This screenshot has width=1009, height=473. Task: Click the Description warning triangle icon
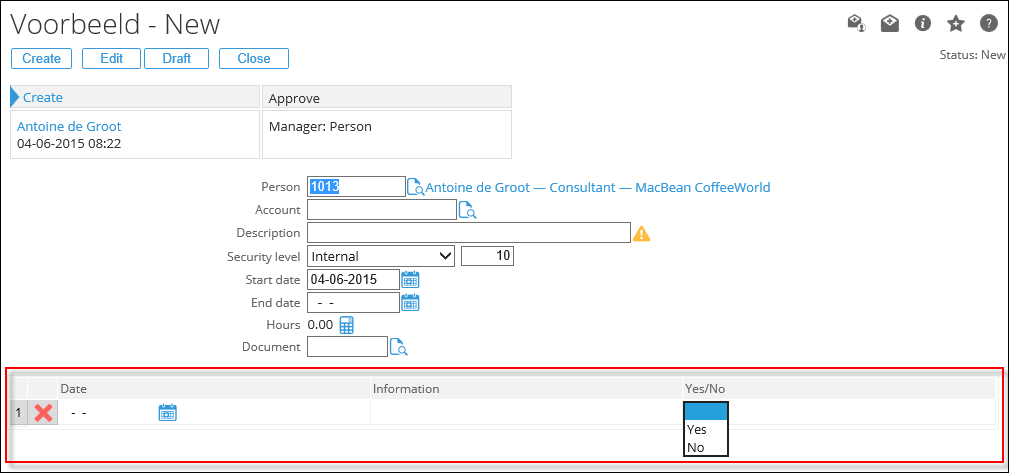tap(642, 233)
